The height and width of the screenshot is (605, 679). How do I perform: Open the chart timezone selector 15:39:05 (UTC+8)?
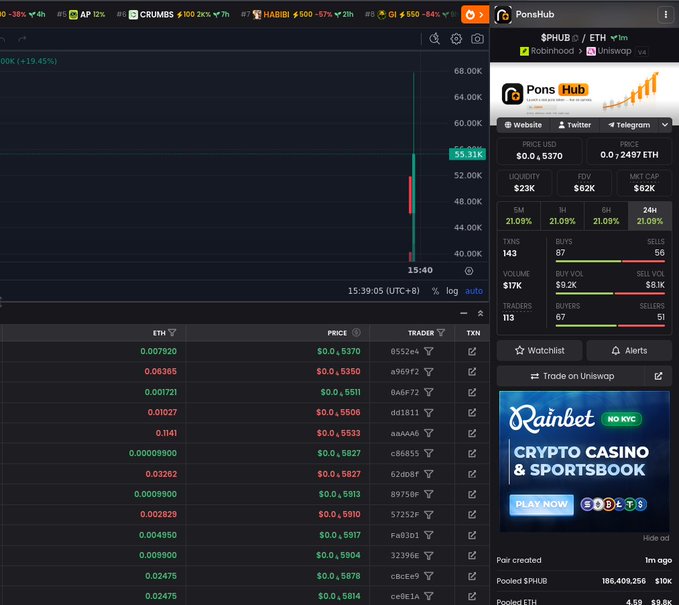tap(384, 291)
